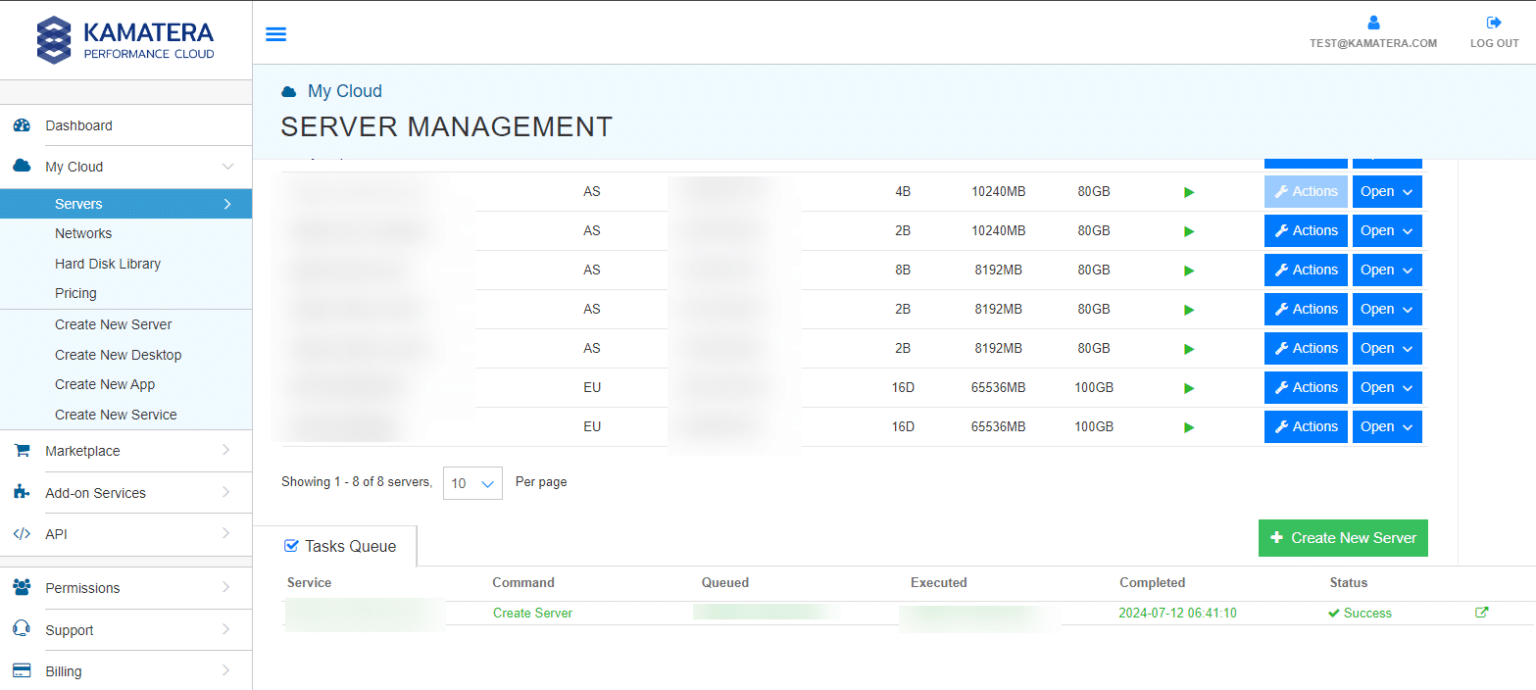This screenshot has width=1536, height=690.
Task: Open the hamburger navigation menu
Action: [x=276, y=33]
